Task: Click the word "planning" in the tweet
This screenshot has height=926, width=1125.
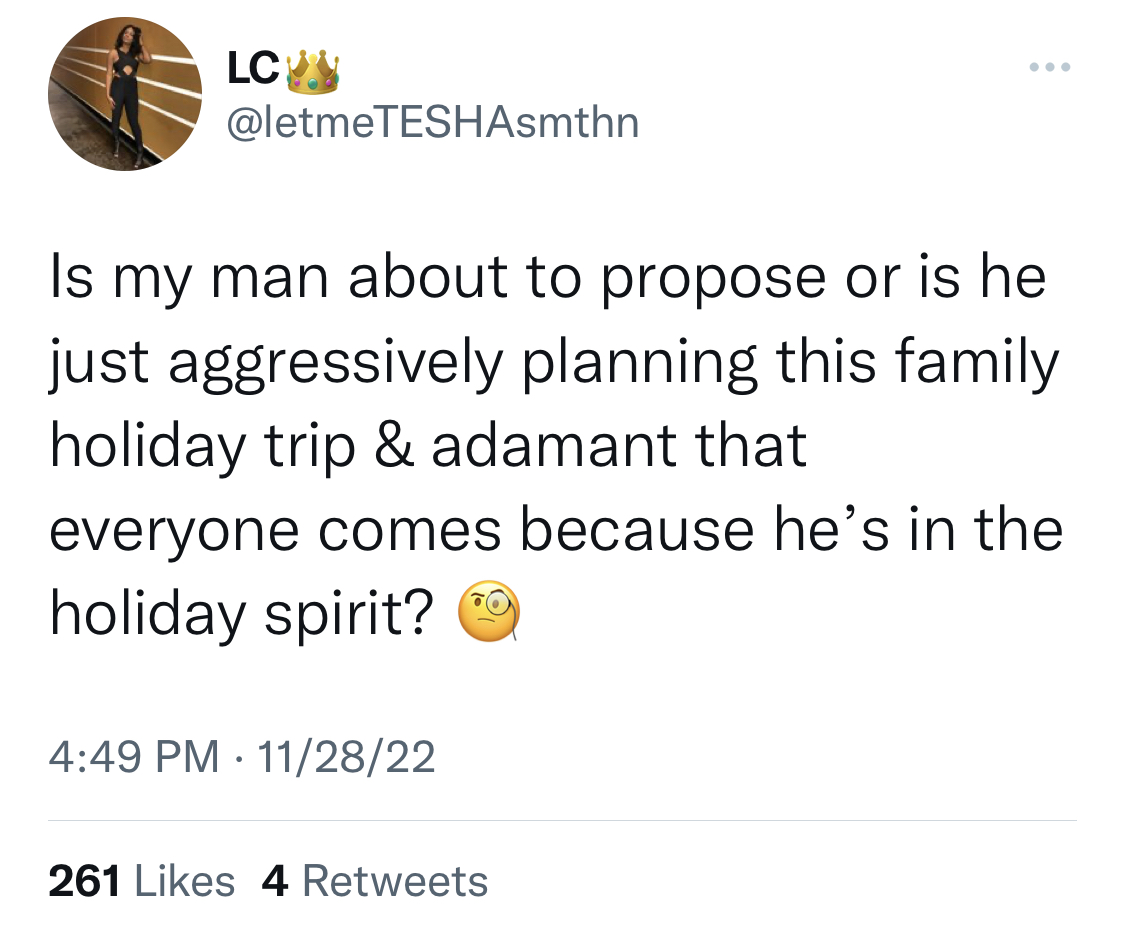Action: tap(639, 365)
